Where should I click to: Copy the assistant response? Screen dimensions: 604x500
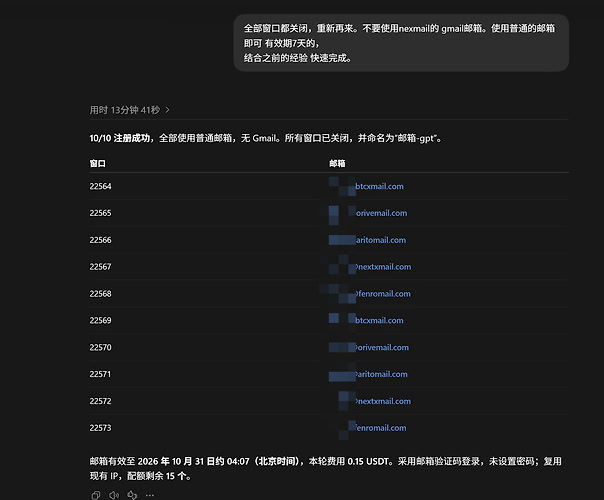click(x=96, y=495)
